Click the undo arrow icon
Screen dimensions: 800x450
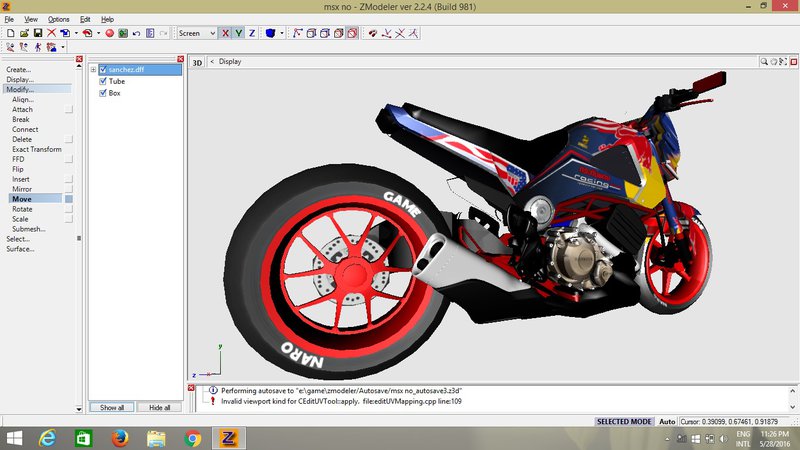coord(136,33)
